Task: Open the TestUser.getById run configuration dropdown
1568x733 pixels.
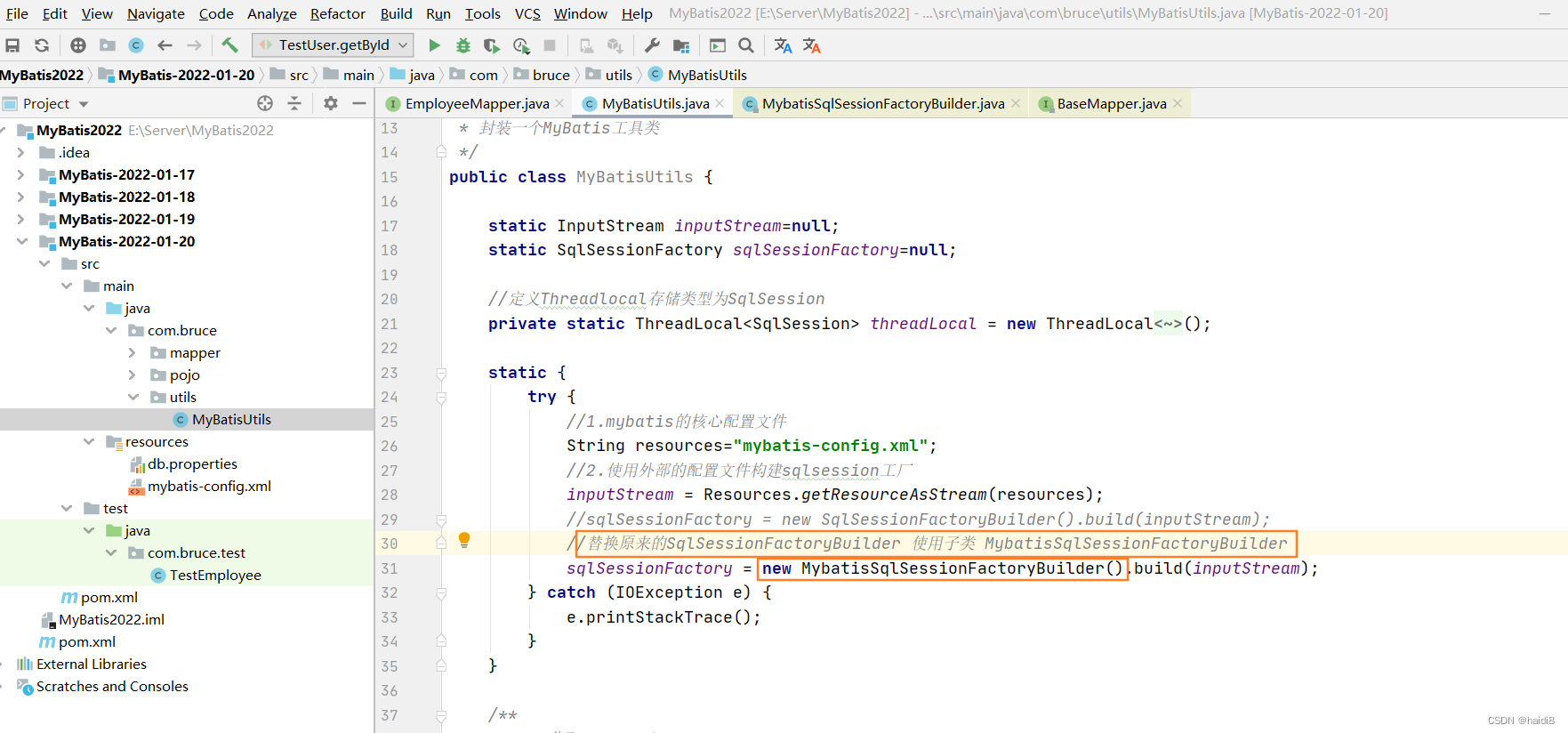Action: (x=334, y=44)
